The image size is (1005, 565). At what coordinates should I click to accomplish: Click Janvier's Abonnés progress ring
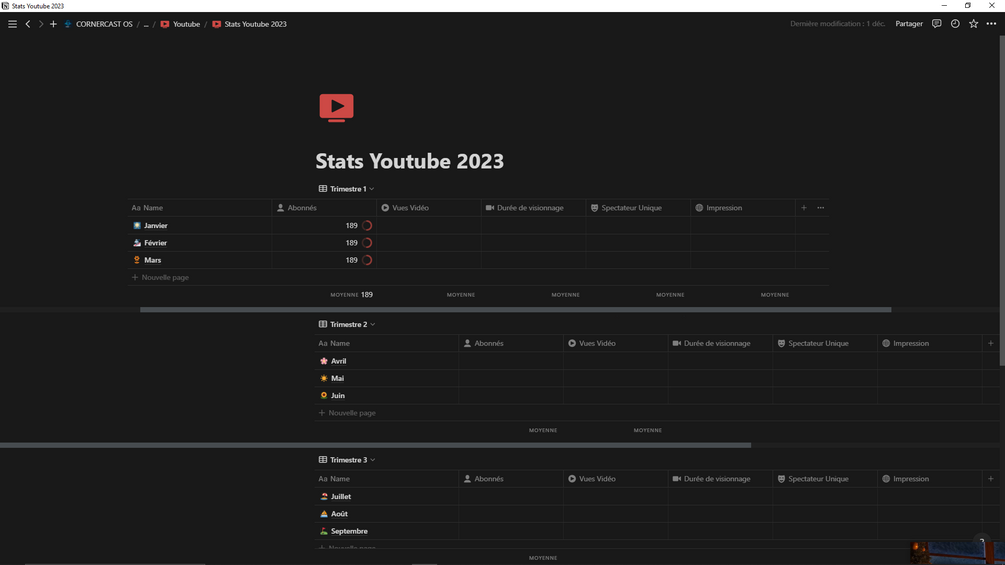367,225
